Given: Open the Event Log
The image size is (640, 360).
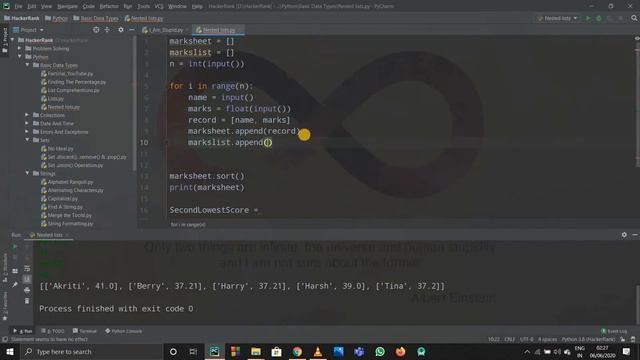Looking at the screenshot, I should [614, 331].
